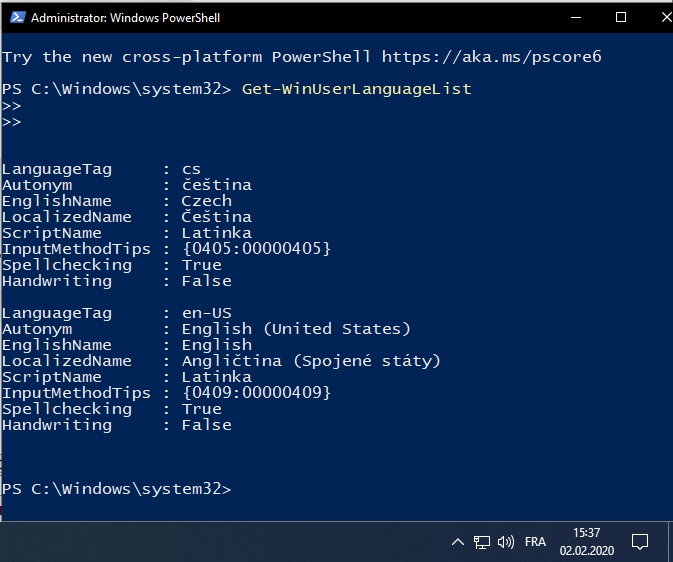Show hidden tray icons chevron

(x=458, y=542)
